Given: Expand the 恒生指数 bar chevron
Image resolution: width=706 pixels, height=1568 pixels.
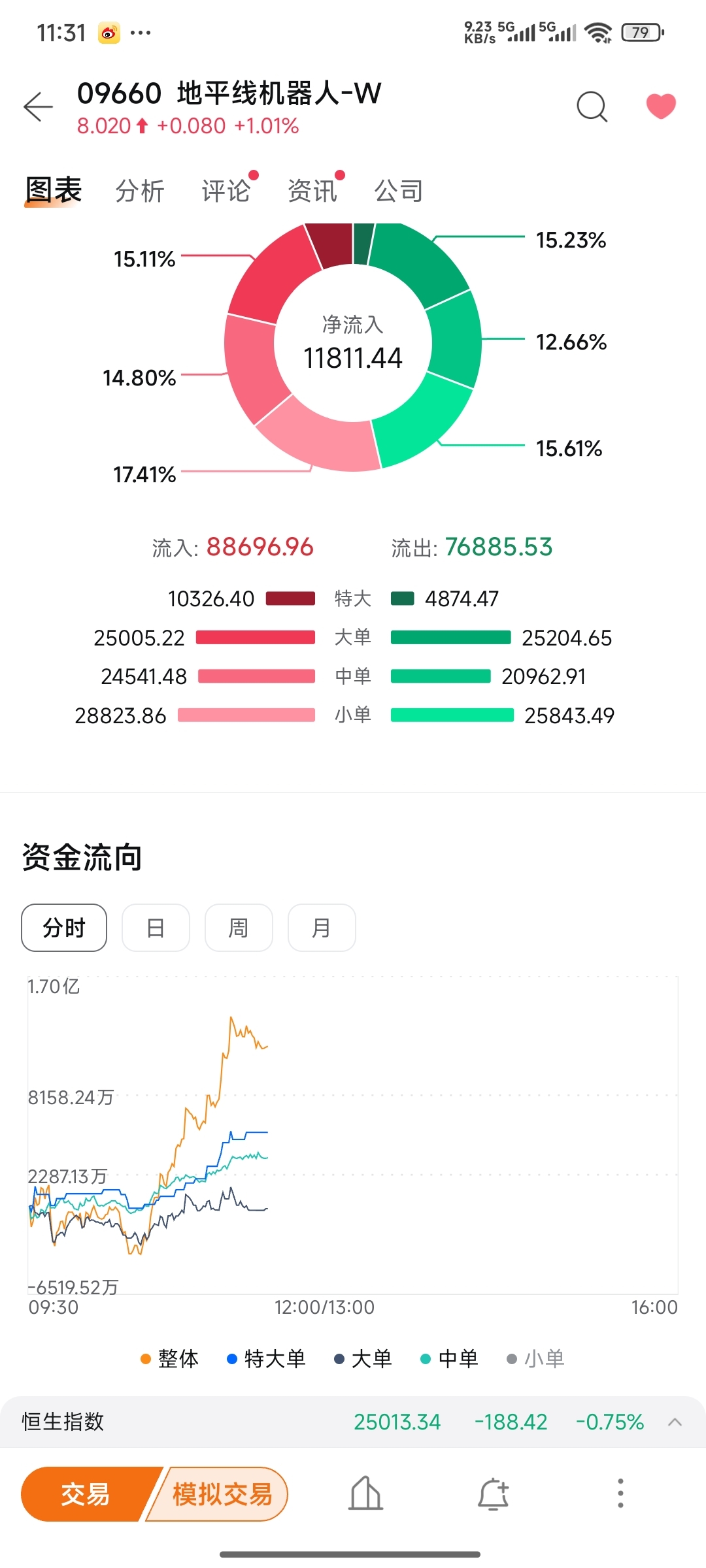Looking at the screenshot, I should (675, 1422).
